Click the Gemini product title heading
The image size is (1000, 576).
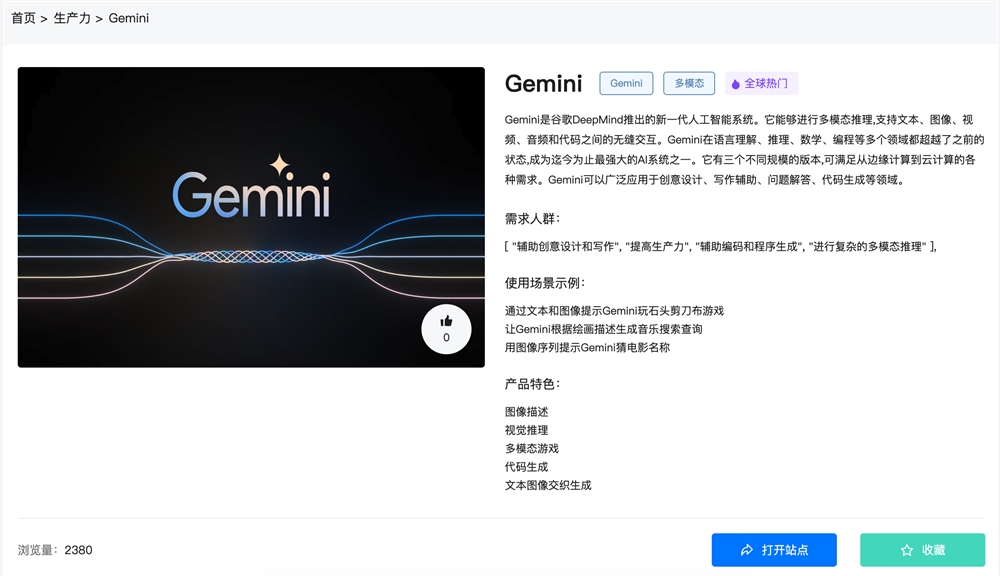(543, 84)
